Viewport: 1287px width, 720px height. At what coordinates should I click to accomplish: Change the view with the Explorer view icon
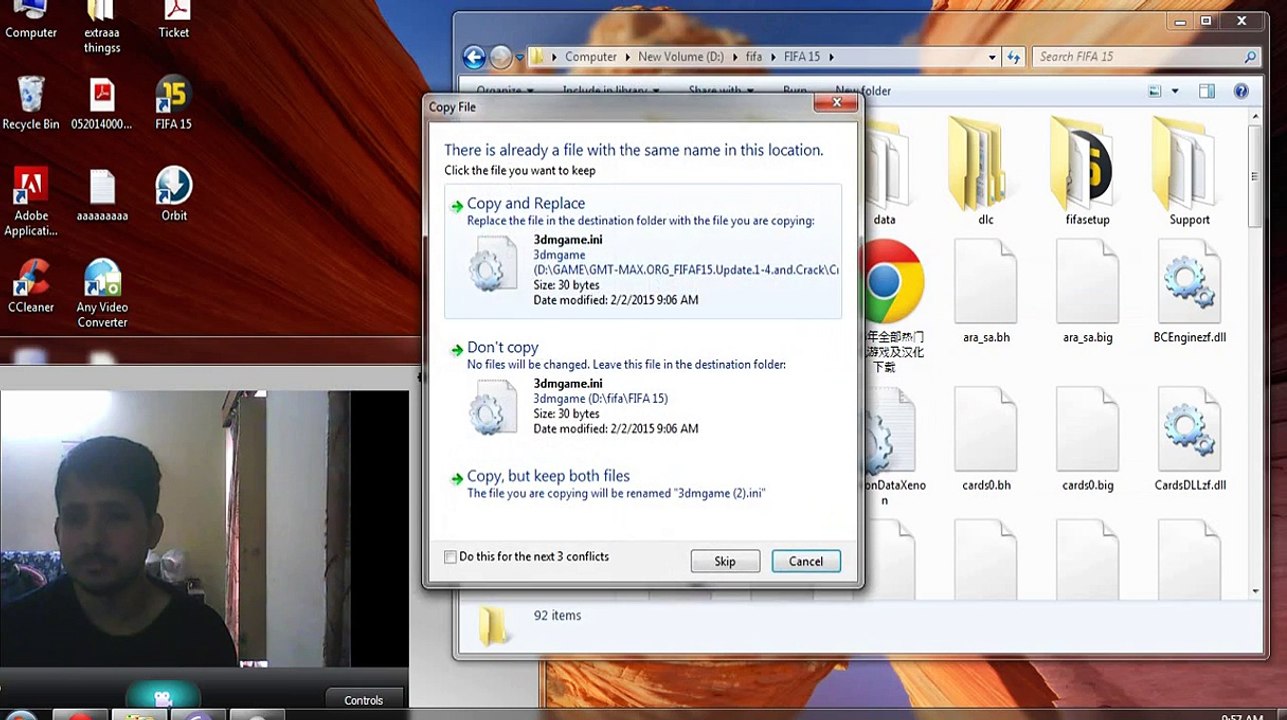(1156, 91)
